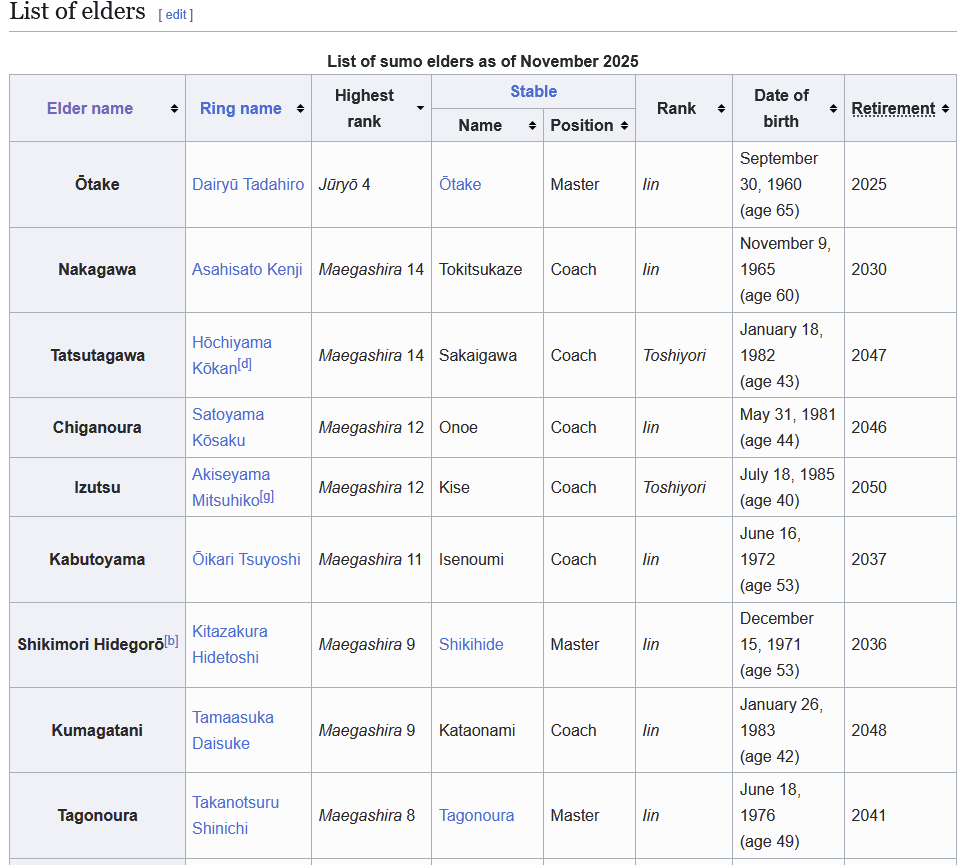Open the Ring name header link

240,109
